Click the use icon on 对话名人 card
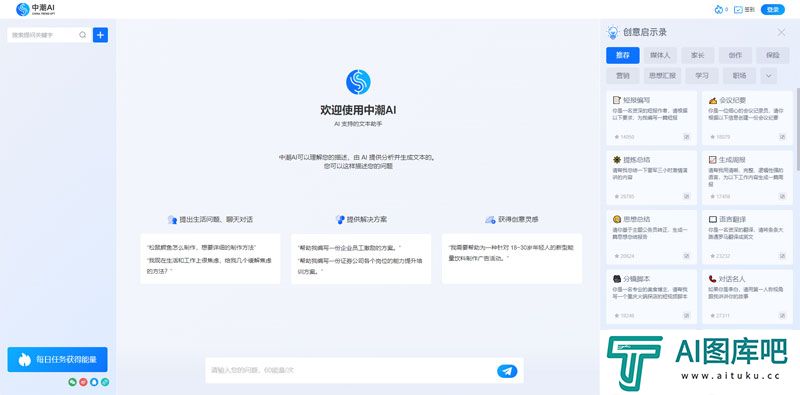Viewport: 800px width, 395px height. point(782,315)
